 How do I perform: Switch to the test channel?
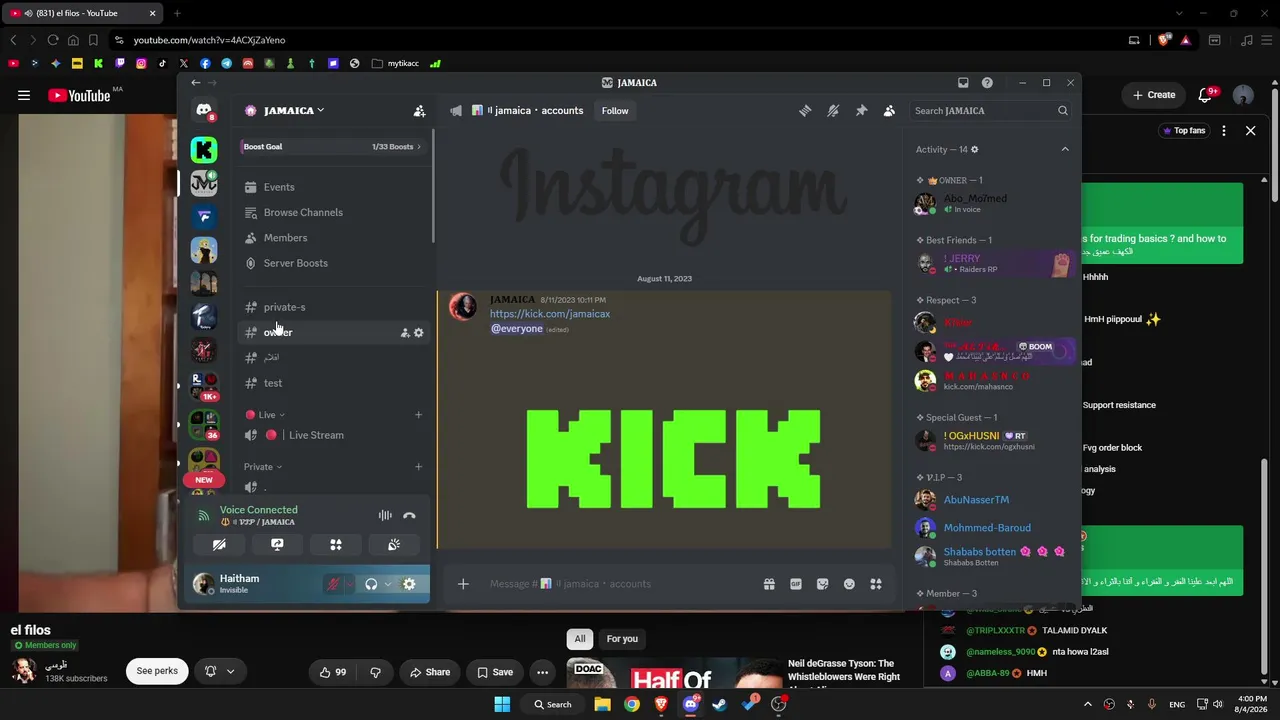pos(335,383)
